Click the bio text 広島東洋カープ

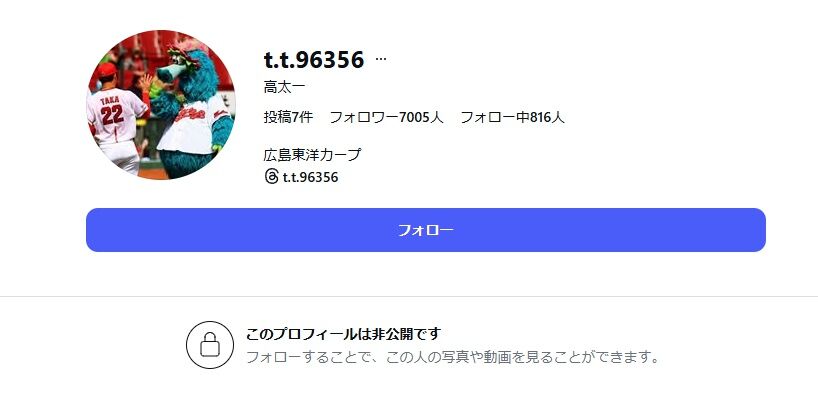[312, 155]
